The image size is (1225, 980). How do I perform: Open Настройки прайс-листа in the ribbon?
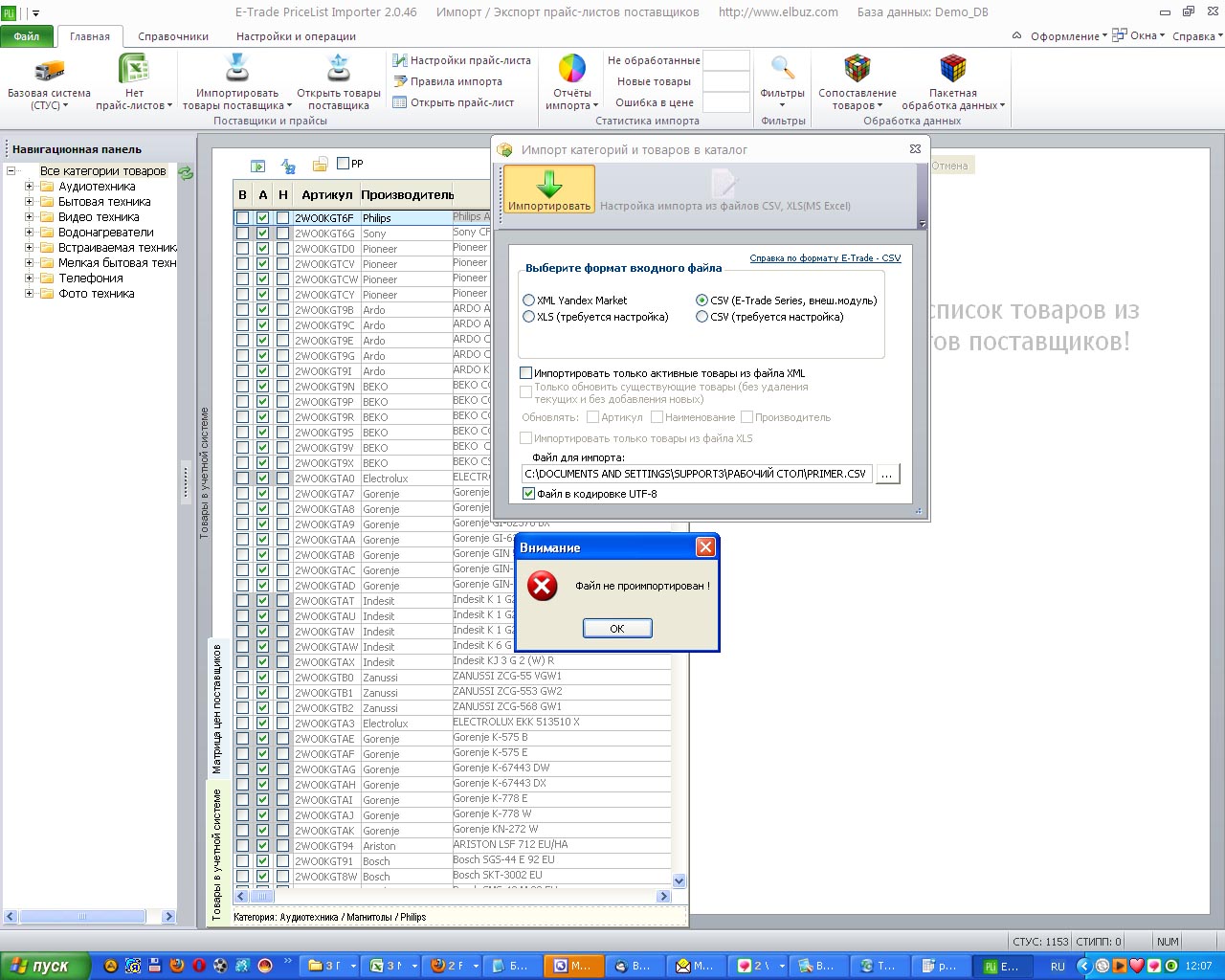tap(461, 60)
